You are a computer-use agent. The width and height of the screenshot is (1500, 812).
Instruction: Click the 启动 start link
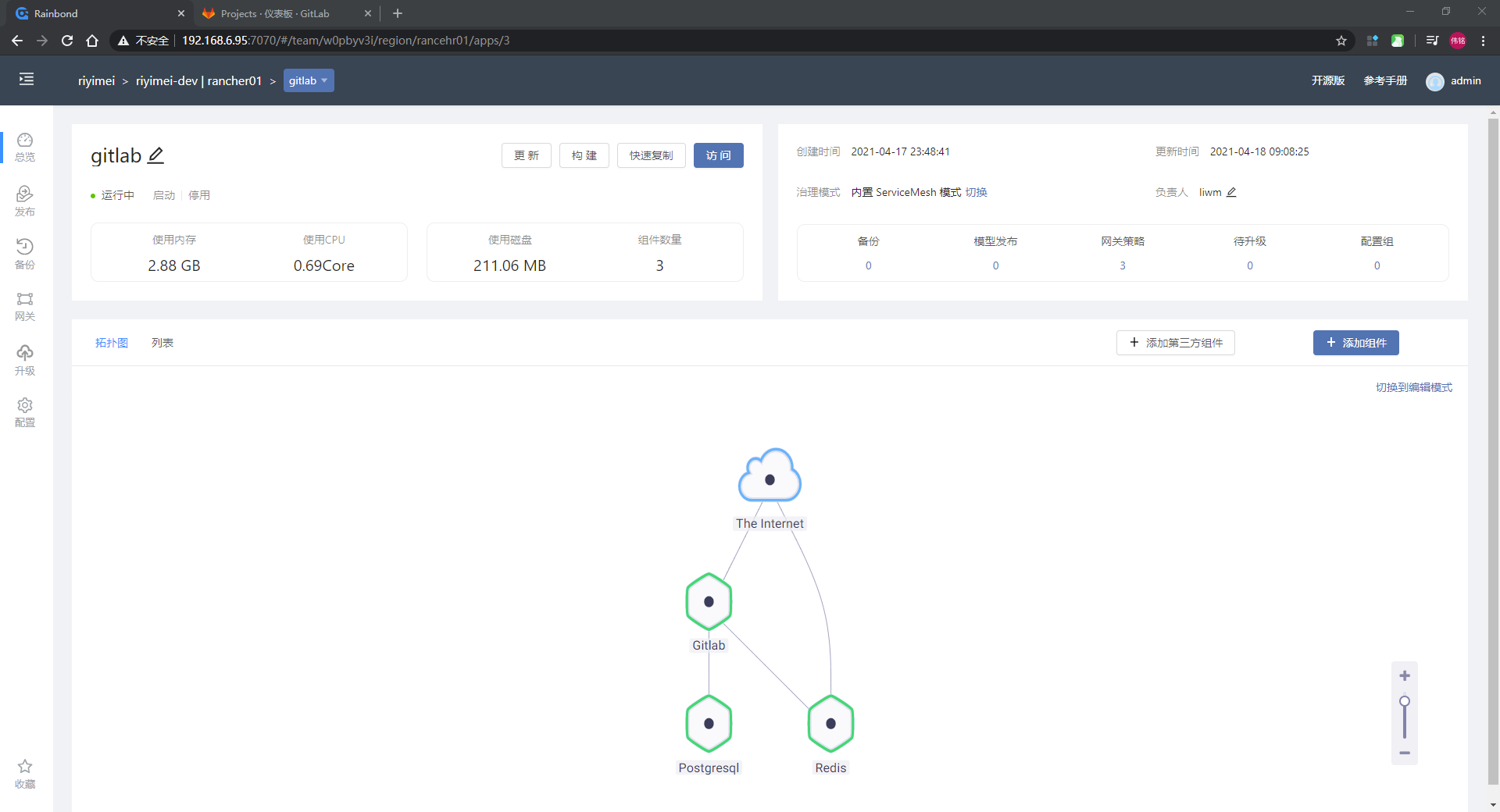tap(164, 195)
